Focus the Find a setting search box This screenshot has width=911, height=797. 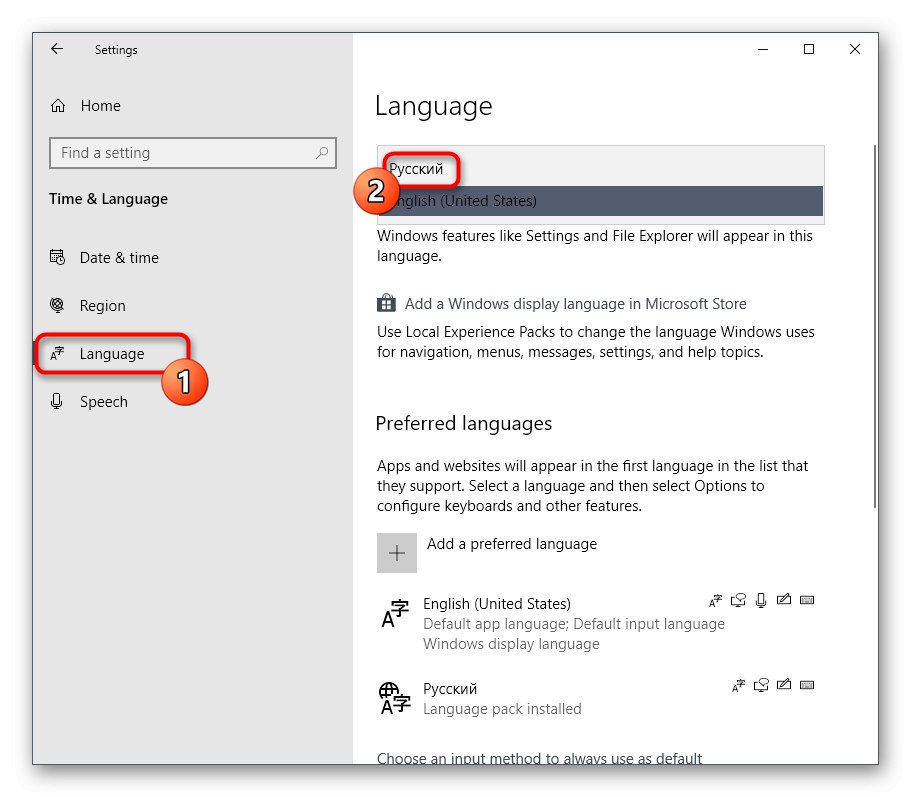193,153
